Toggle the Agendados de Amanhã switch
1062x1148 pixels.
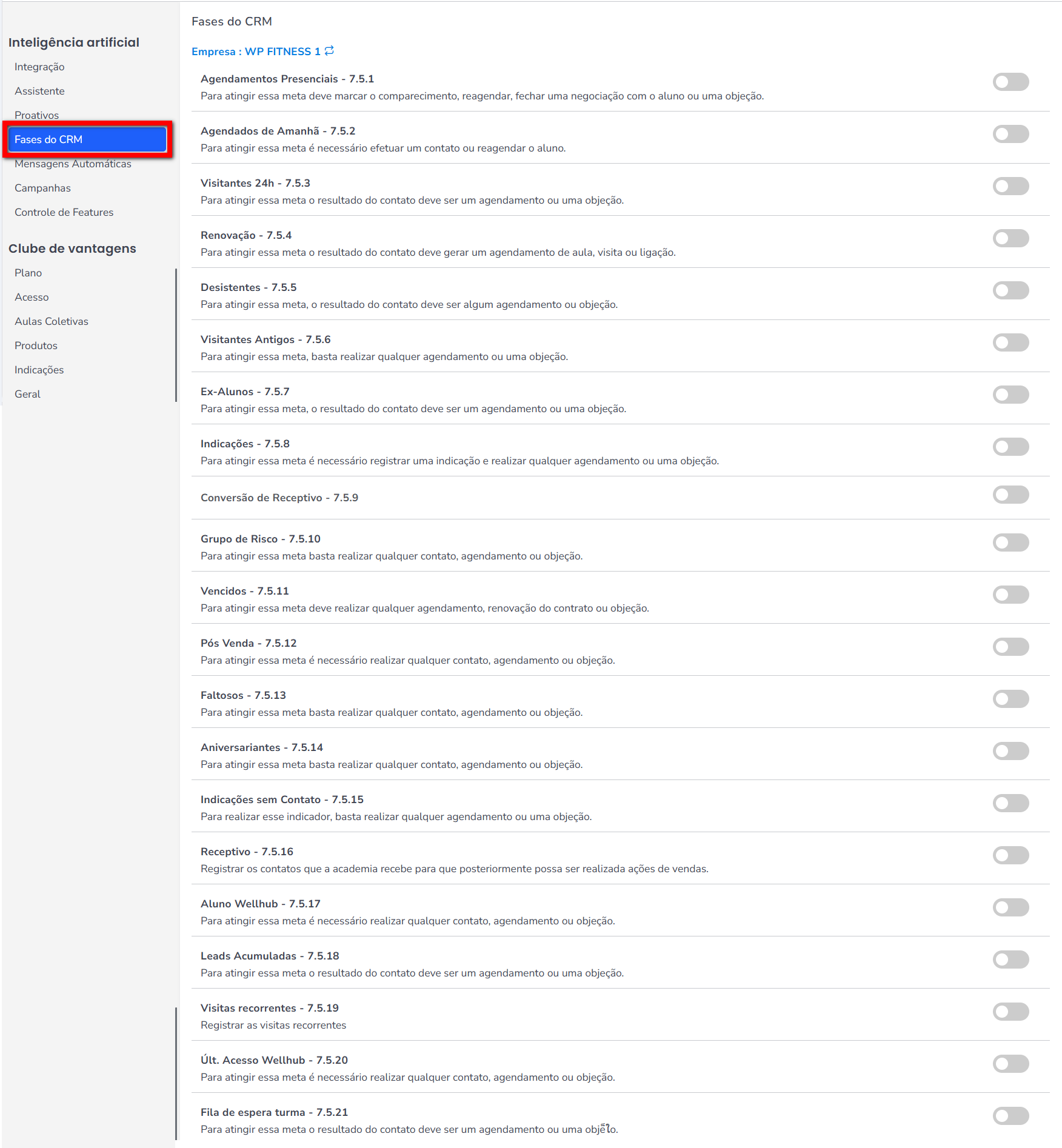coord(1010,134)
